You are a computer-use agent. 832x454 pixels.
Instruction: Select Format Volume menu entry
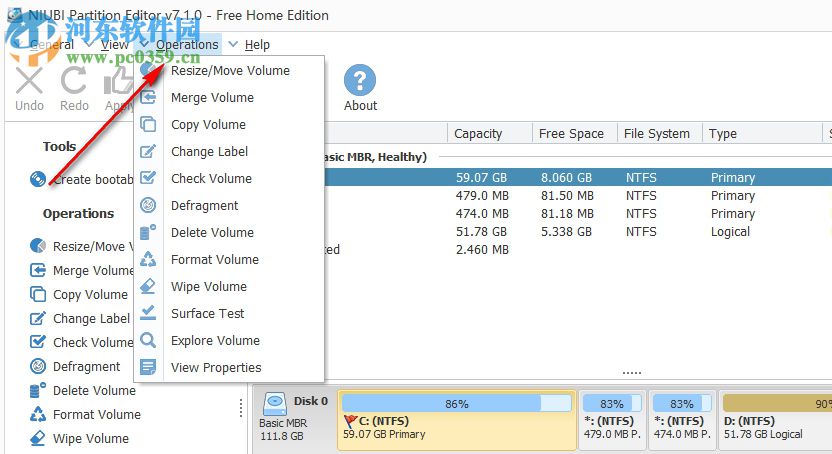(x=215, y=259)
